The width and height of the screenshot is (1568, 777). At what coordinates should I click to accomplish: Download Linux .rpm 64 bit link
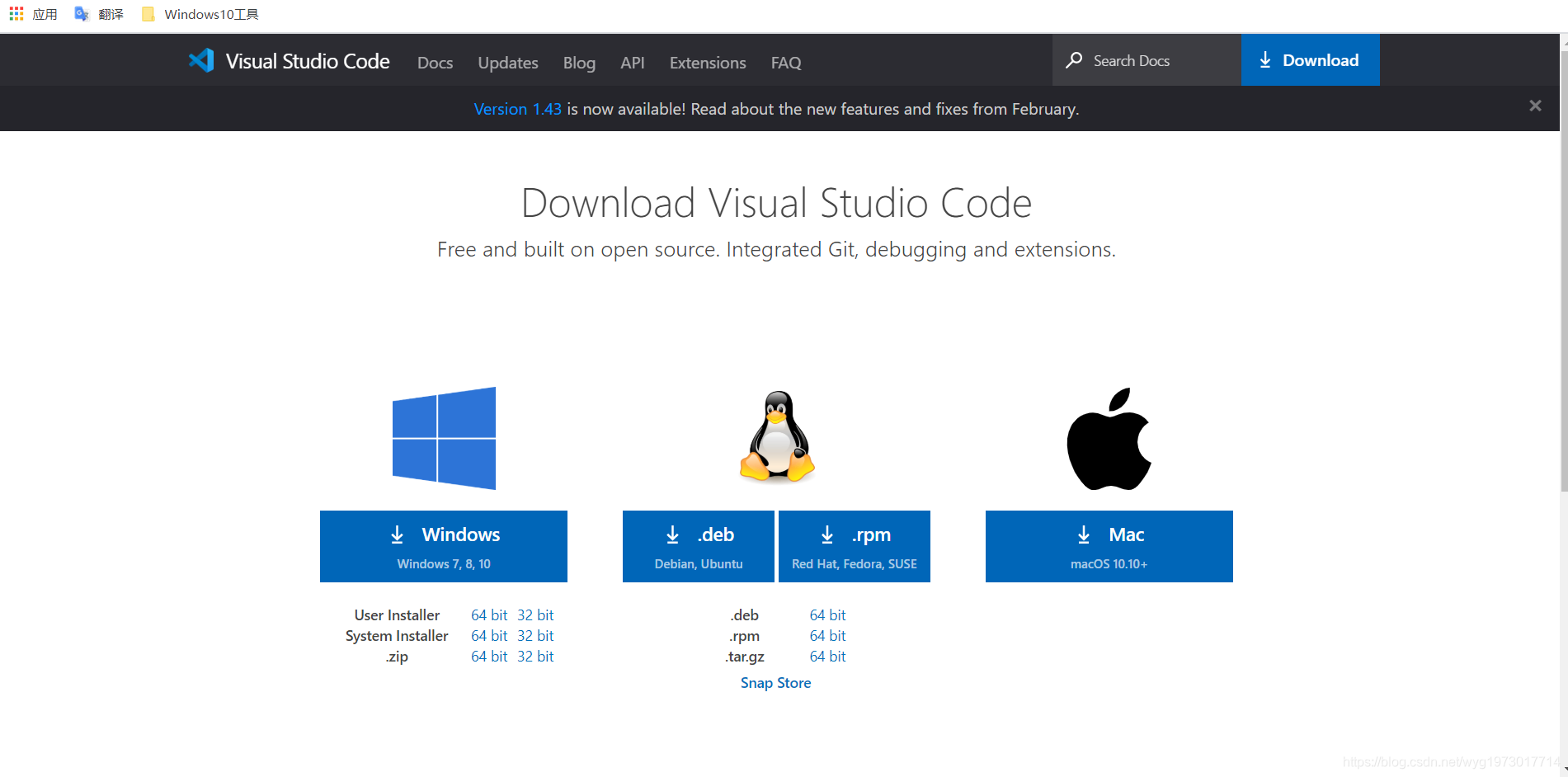click(x=827, y=636)
